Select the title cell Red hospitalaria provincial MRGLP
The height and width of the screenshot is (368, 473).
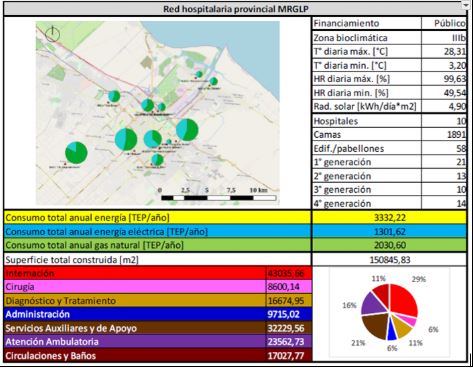(235, 9)
